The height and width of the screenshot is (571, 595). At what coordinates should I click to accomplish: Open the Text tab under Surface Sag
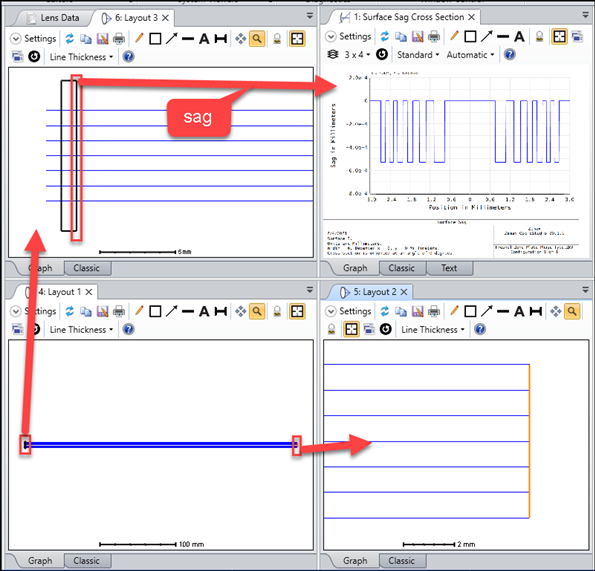(449, 268)
